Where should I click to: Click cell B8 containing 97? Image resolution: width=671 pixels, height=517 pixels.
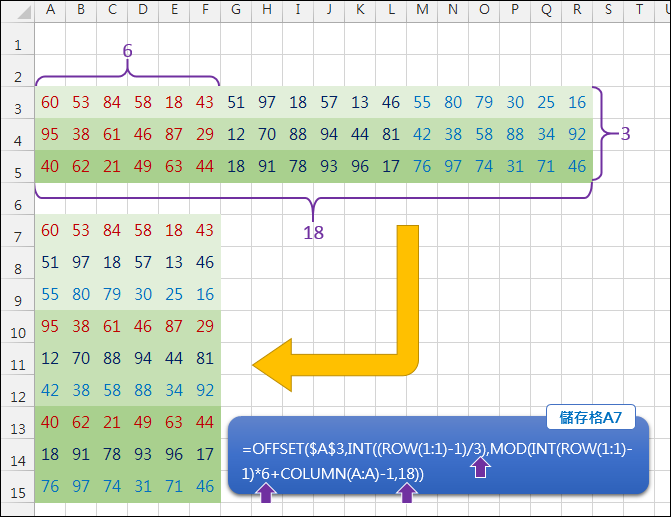tap(81, 262)
